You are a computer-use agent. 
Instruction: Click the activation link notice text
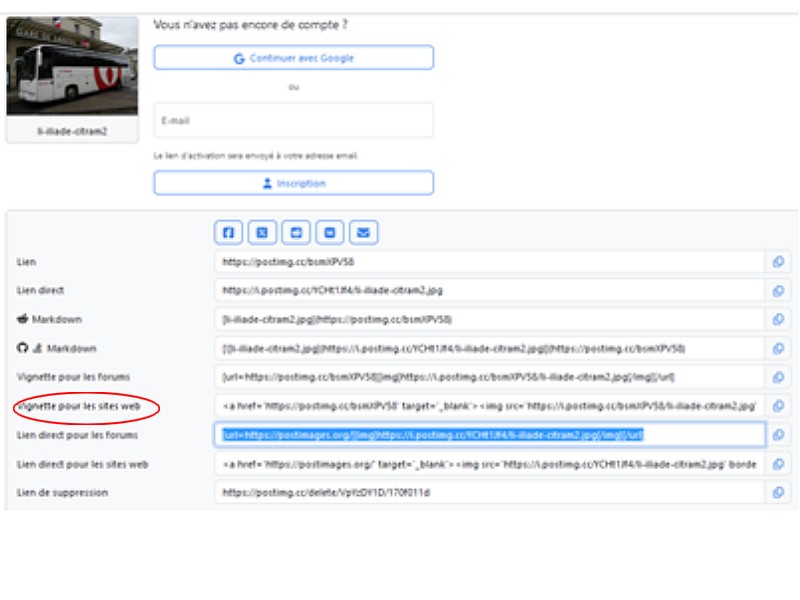(x=256, y=156)
